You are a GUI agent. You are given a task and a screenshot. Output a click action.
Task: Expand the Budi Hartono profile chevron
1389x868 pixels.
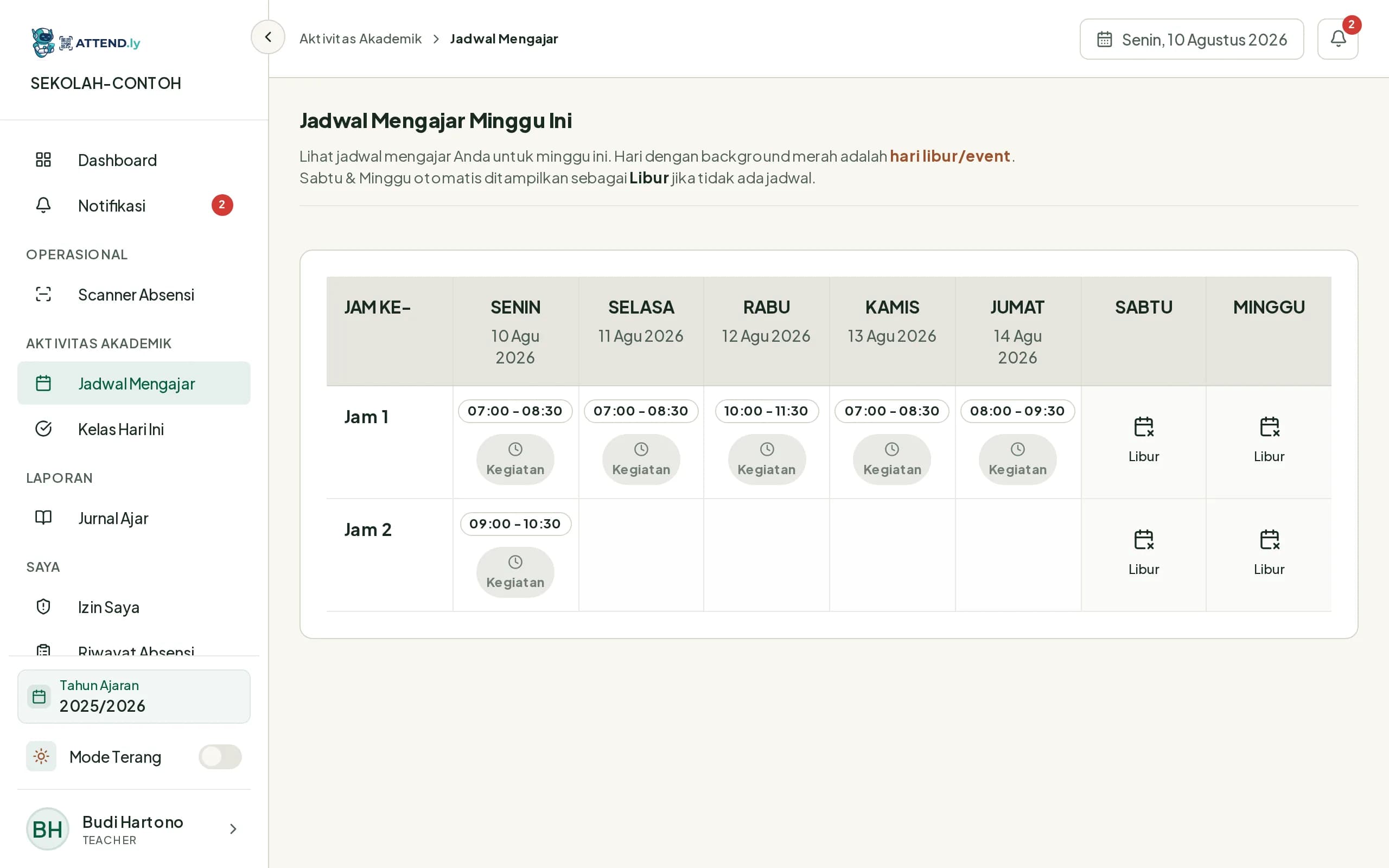pyautogui.click(x=233, y=829)
